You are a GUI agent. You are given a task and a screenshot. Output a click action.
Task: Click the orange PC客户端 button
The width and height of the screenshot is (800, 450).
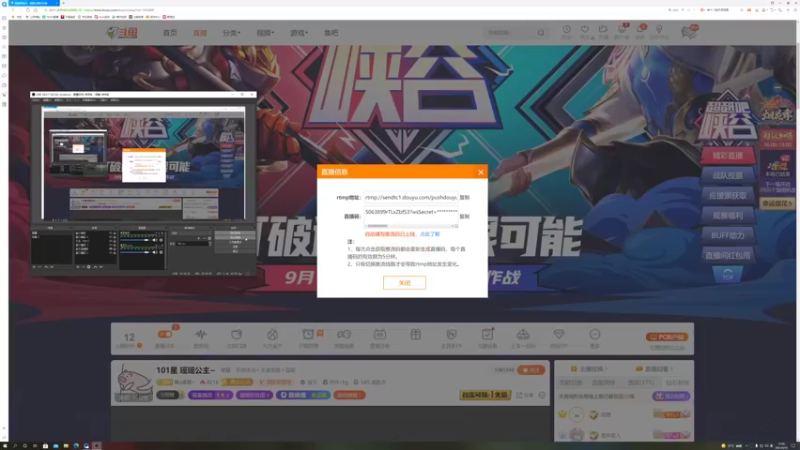(667, 337)
